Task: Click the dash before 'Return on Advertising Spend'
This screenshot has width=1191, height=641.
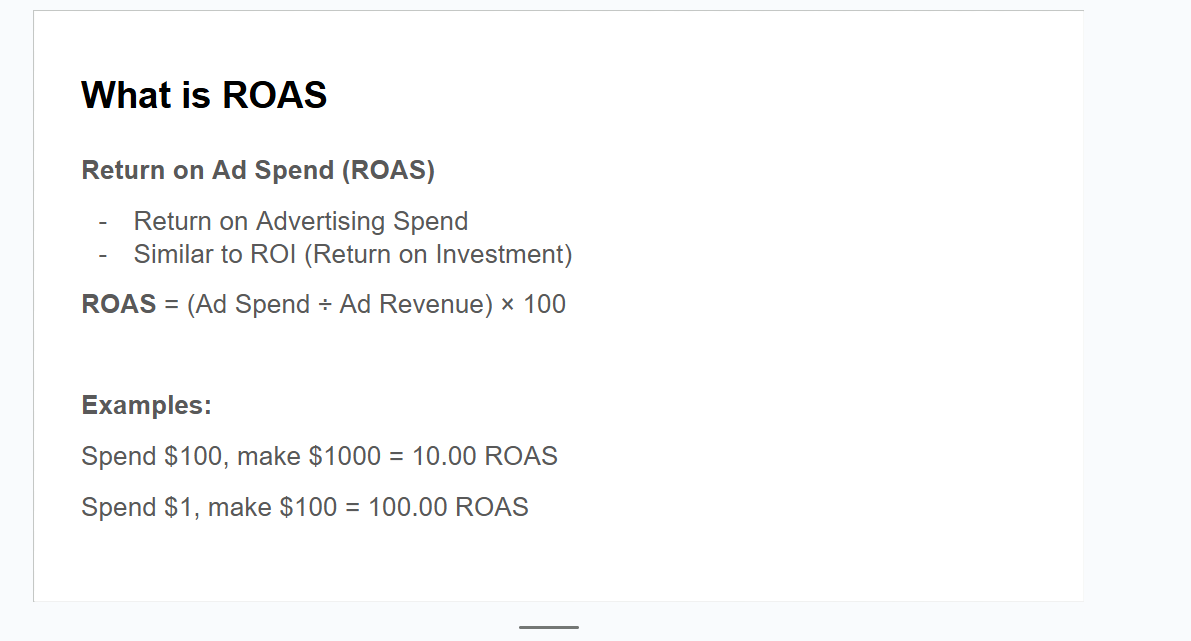Action: 103,221
